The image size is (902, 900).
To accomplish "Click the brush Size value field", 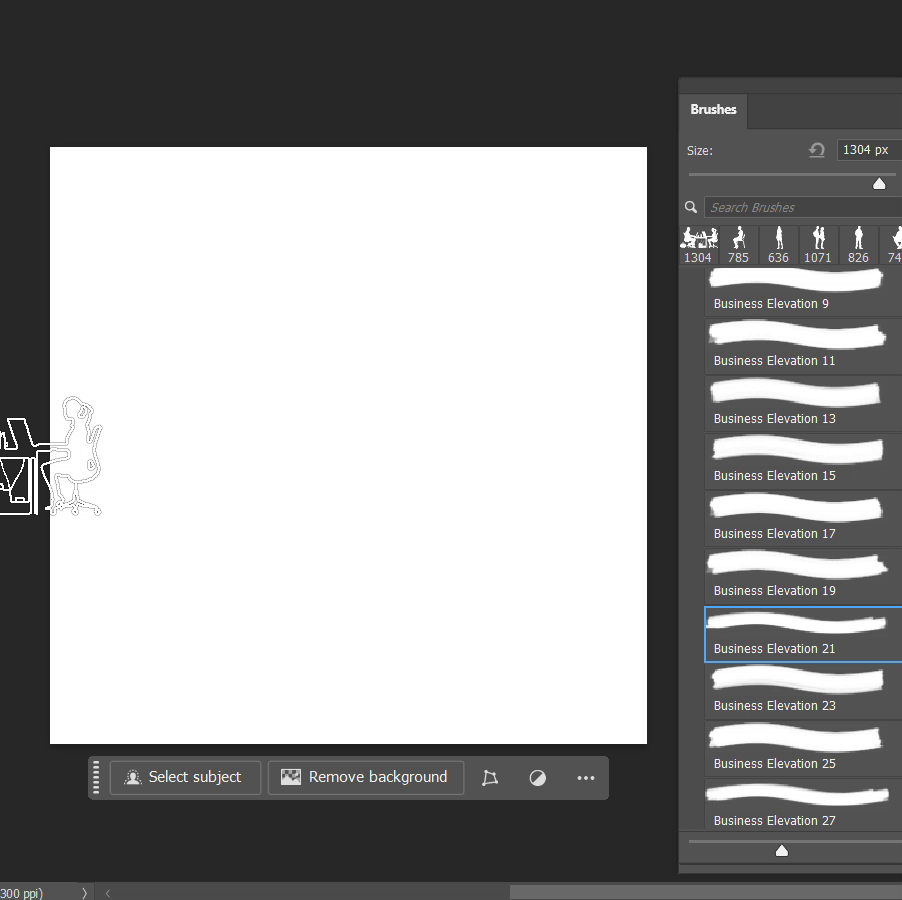I will click(867, 150).
